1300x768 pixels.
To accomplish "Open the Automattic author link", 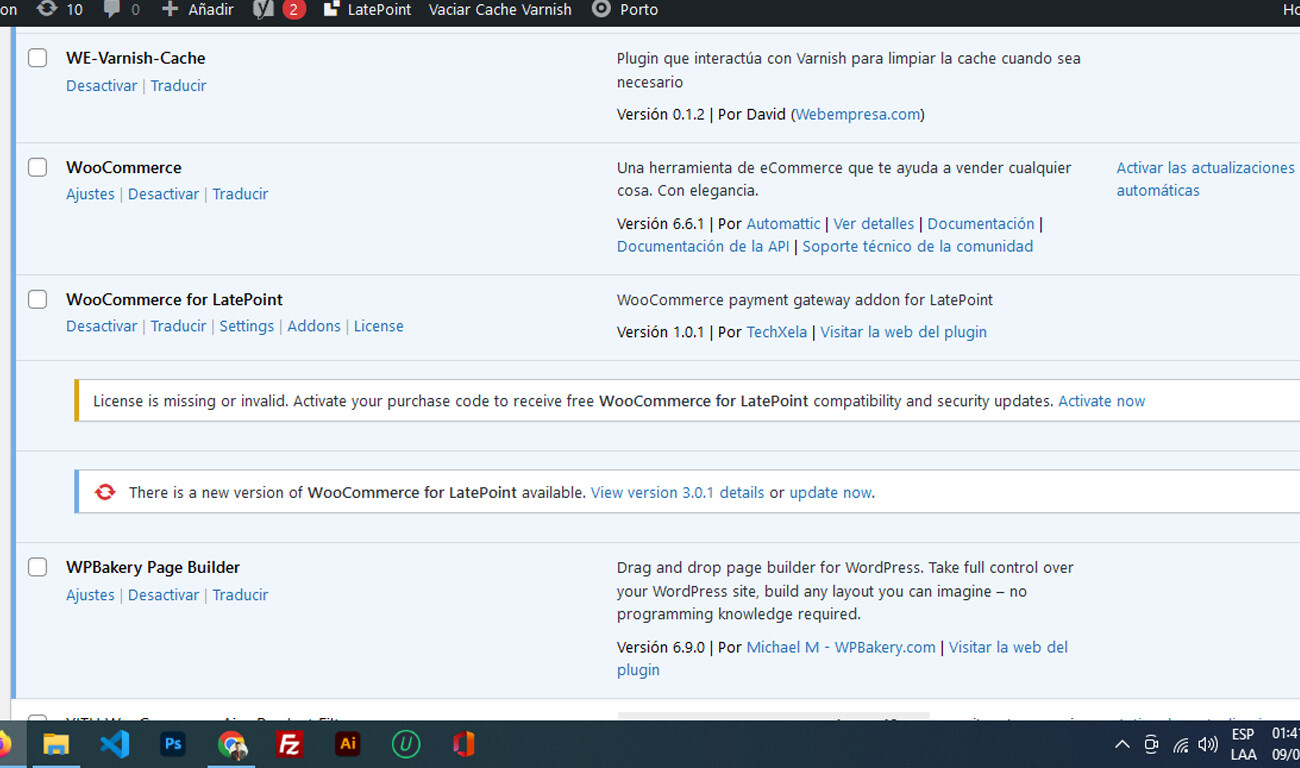I will pos(783,224).
